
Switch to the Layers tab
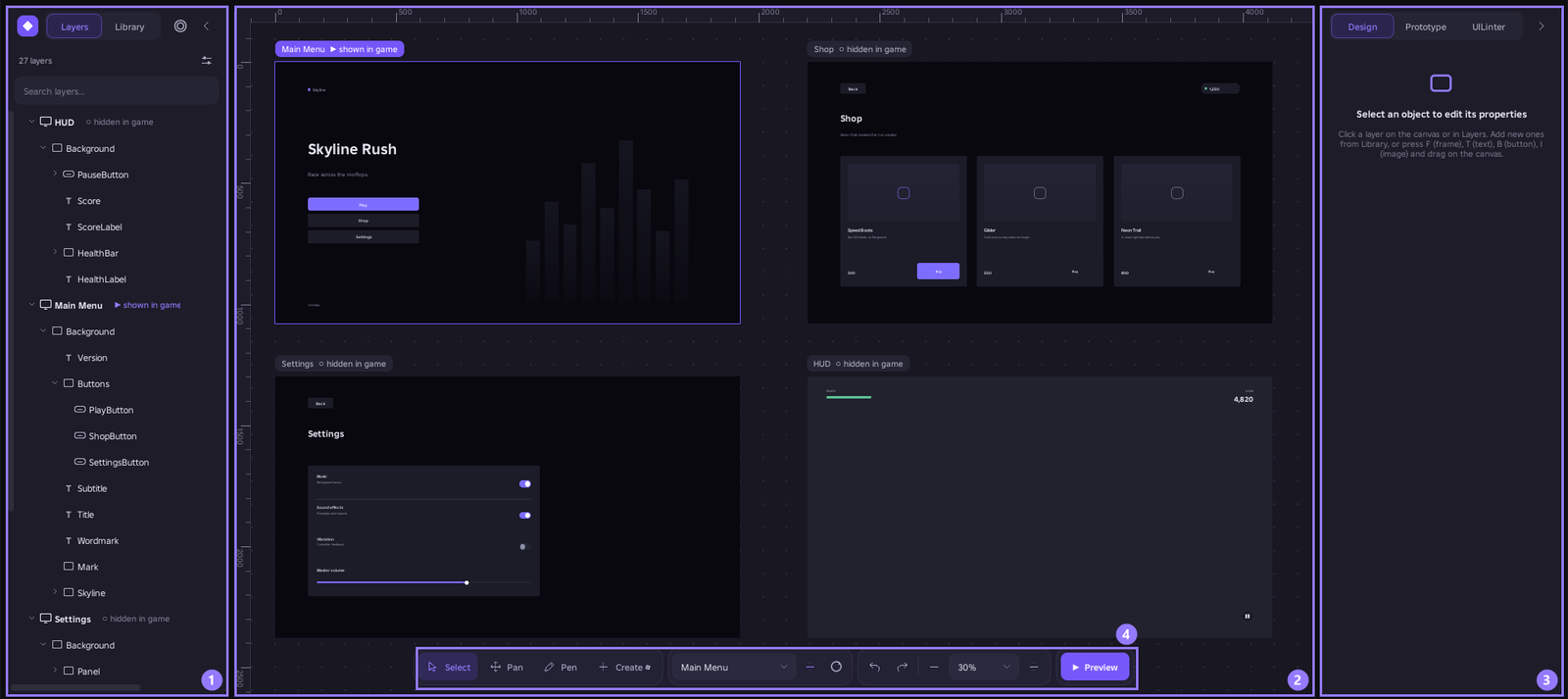(x=74, y=26)
